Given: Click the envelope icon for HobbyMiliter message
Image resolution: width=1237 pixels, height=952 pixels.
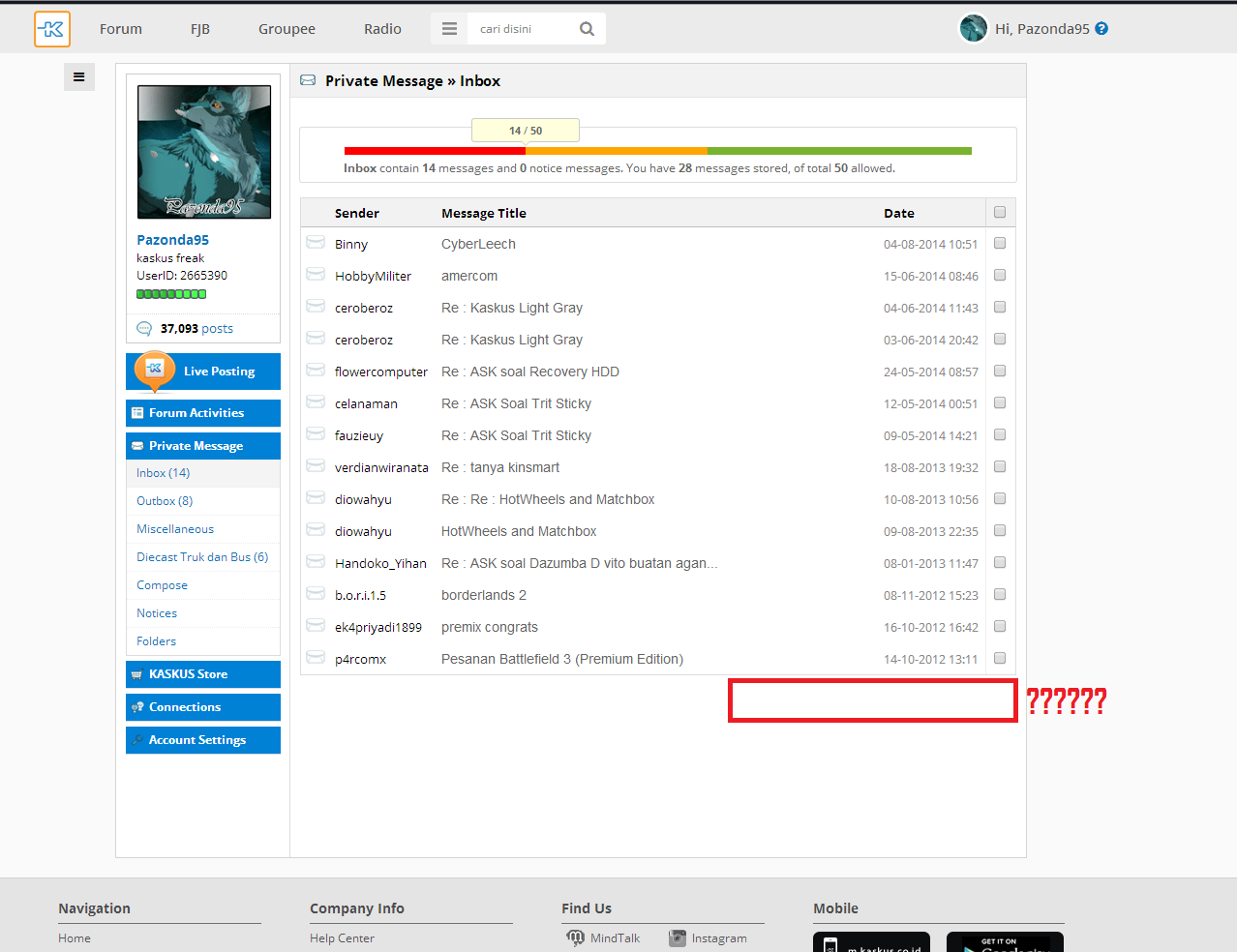Looking at the screenshot, I should point(316,274).
